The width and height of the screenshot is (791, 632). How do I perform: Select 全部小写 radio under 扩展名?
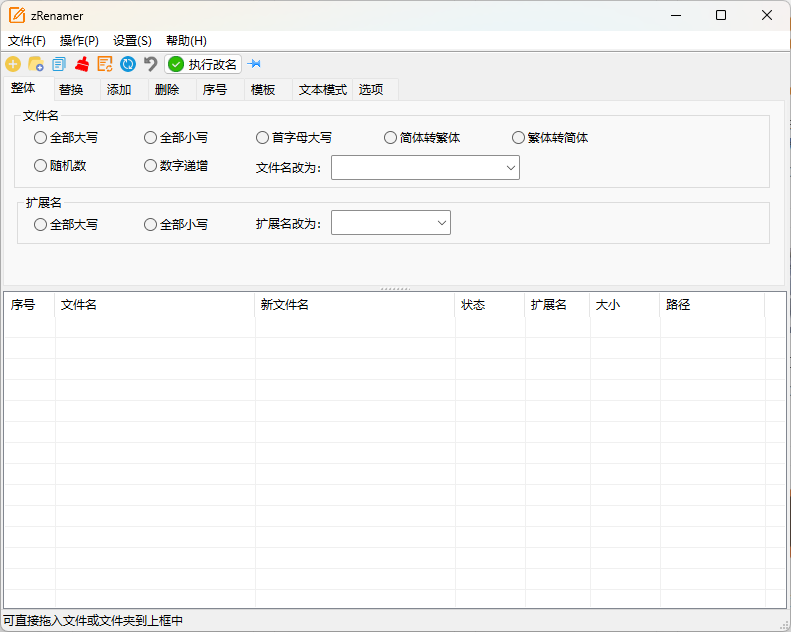point(151,225)
